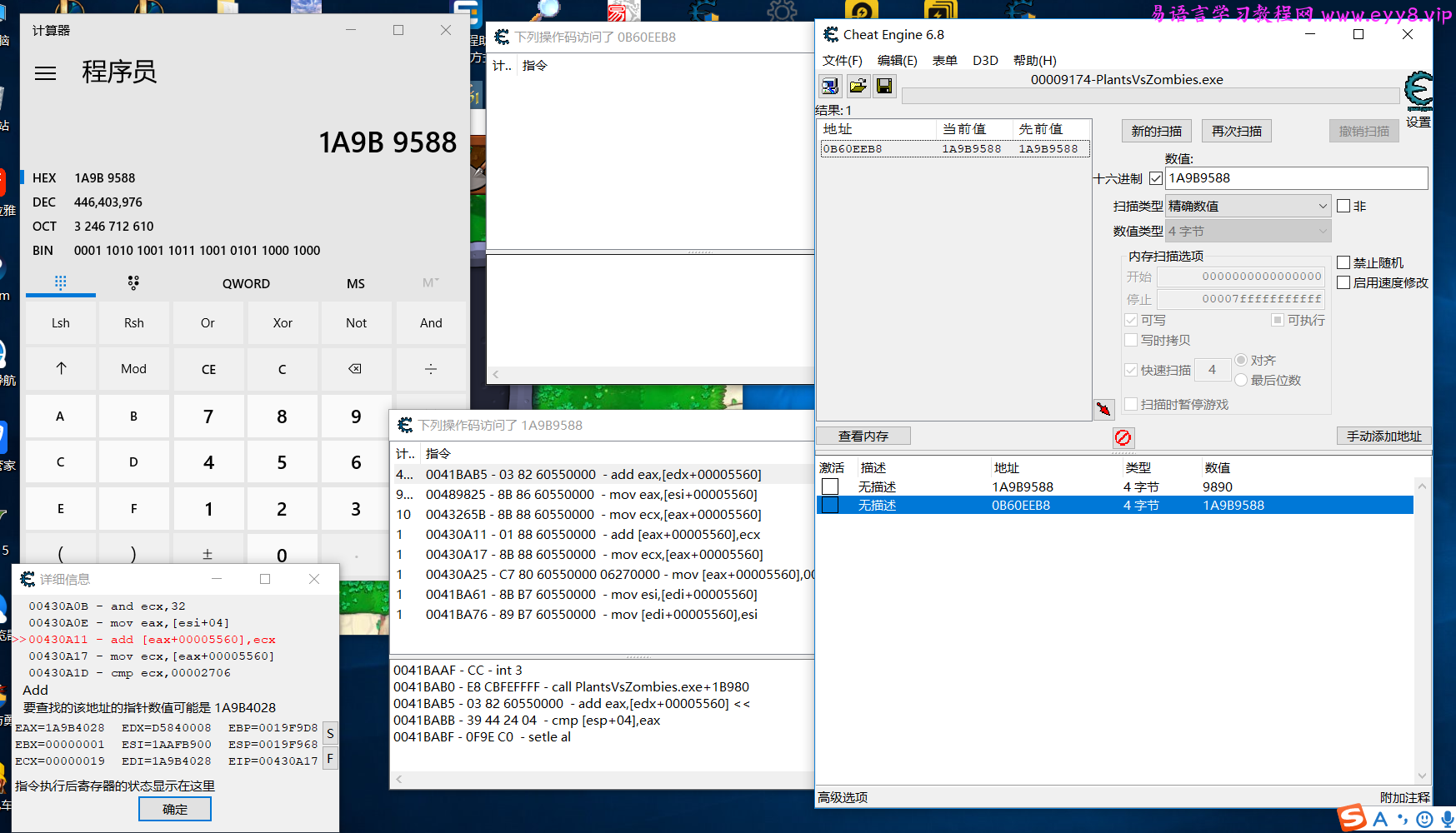Select calculator bit toggling keypad icon
The image size is (1456, 833).
(133, 283)
